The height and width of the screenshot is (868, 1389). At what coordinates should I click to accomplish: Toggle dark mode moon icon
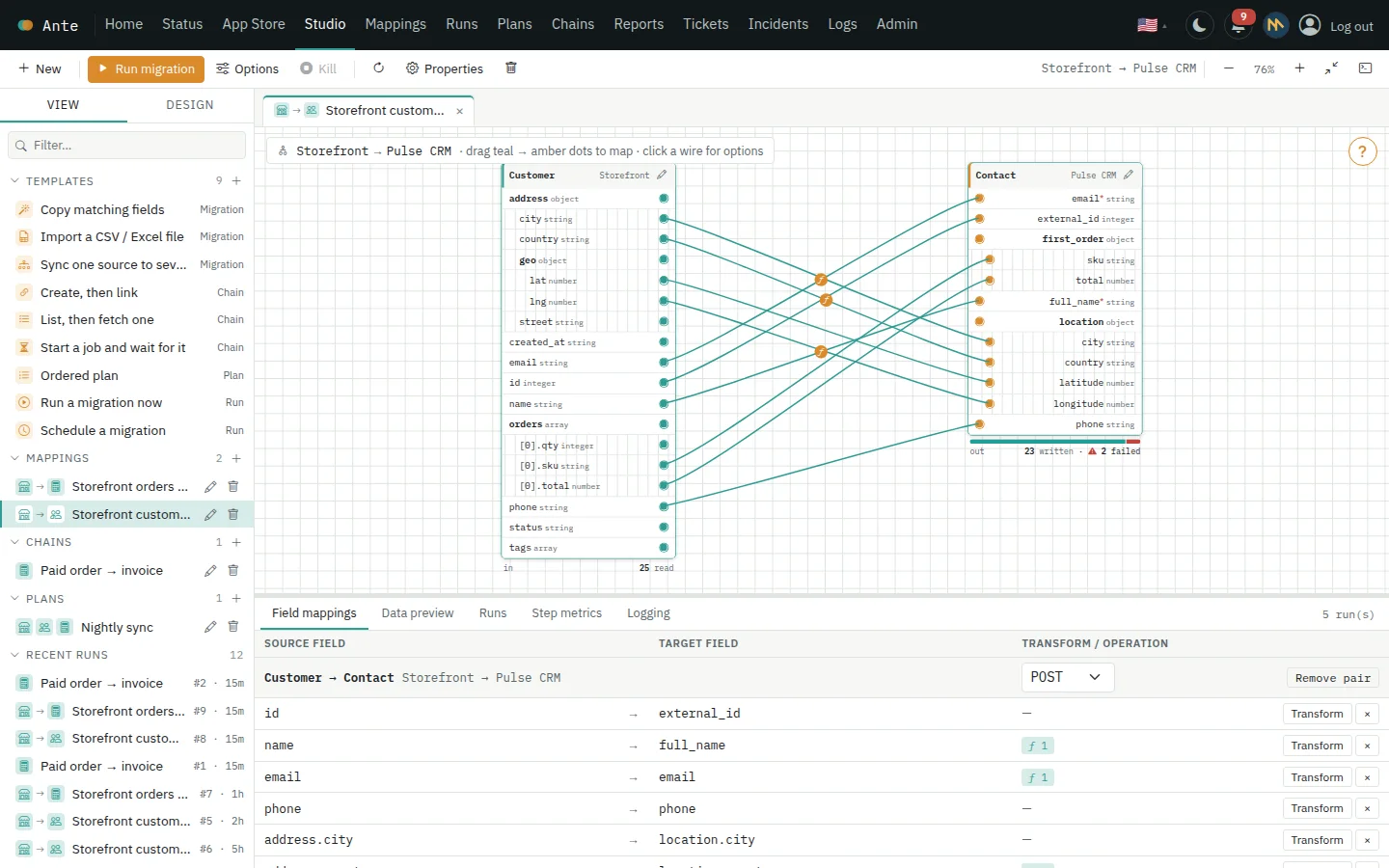pos(1199,25)
